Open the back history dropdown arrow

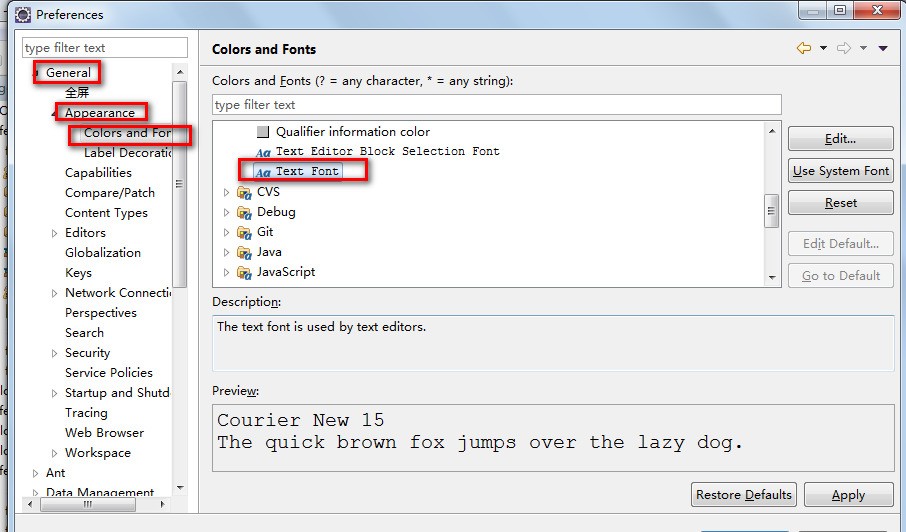[x=823, y=48]
